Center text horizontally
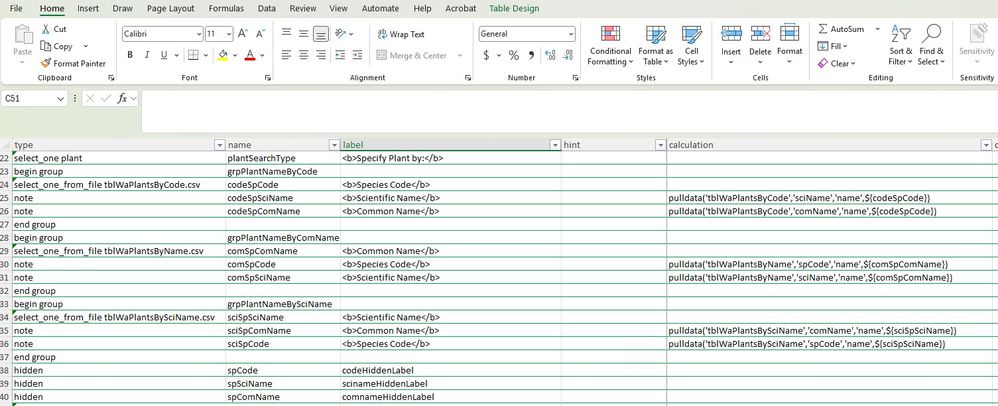Screen dimensions: 998x406 point(304,55)
